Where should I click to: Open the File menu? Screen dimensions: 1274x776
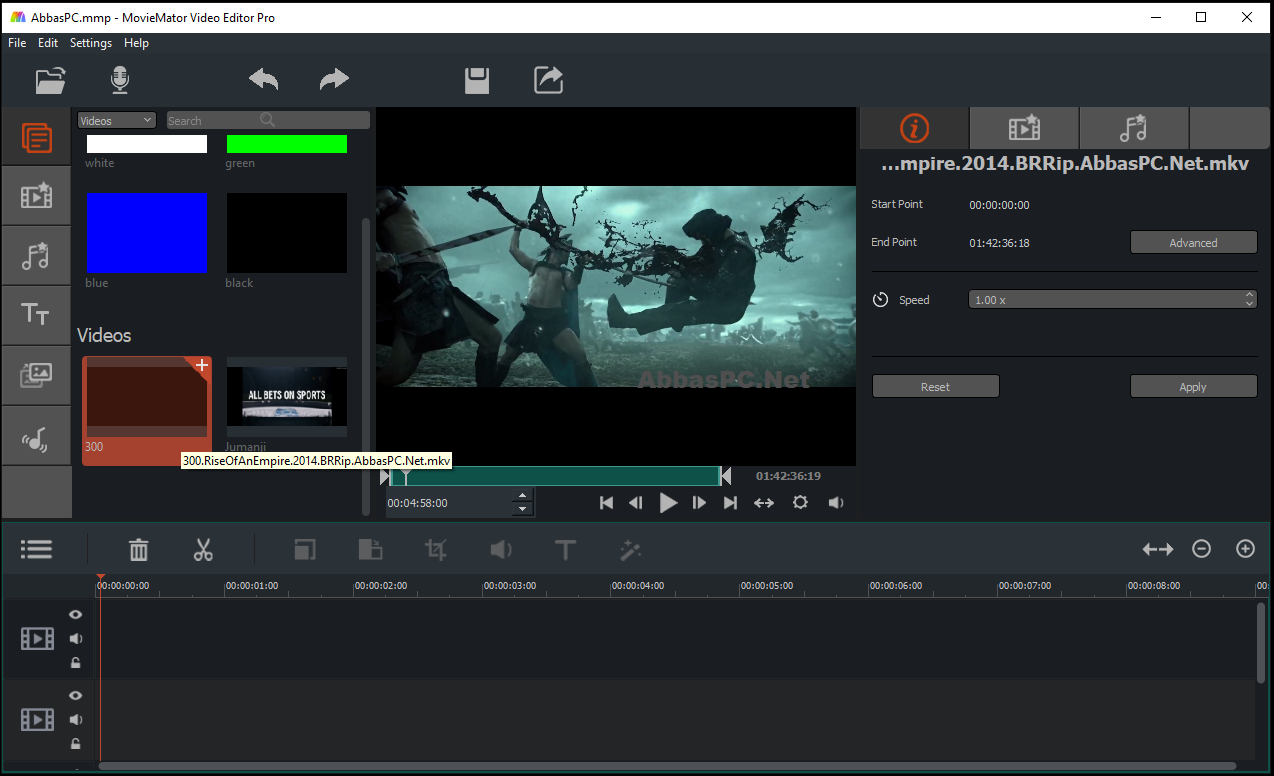(x=17, y=43)
